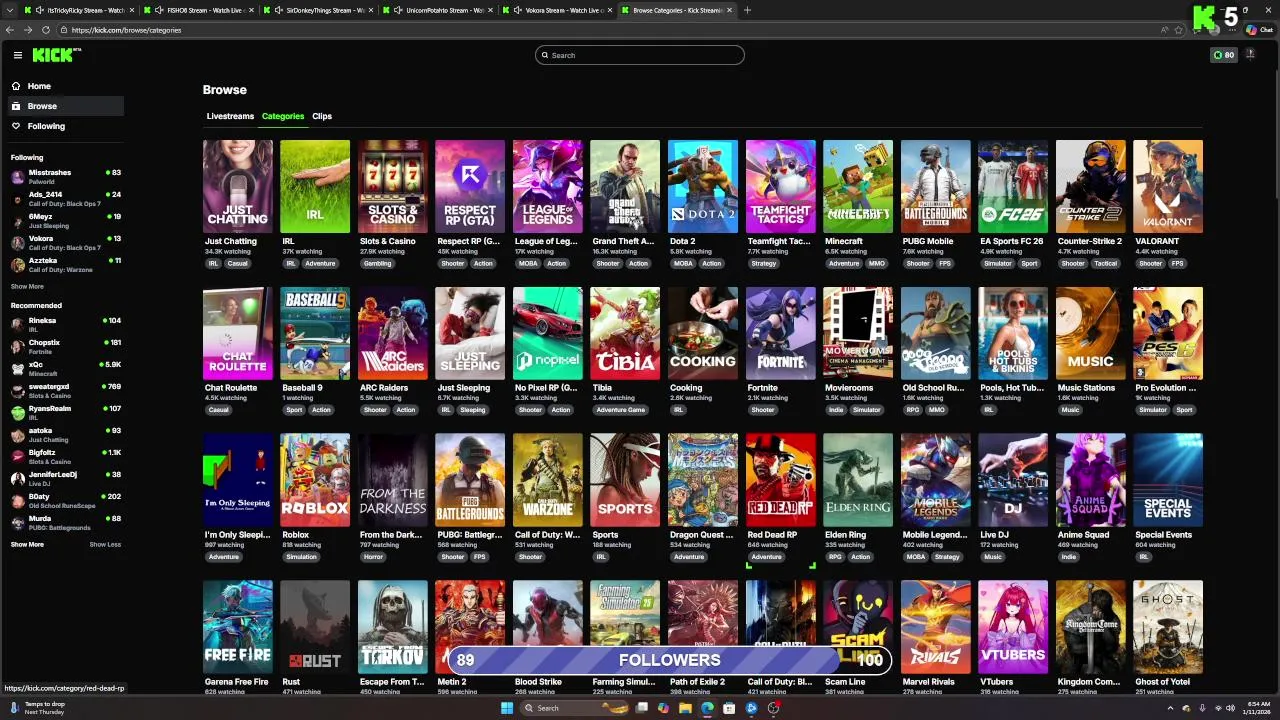Open the profile icon in Kick header
This screenshot has height=720, width=1280.
coord(1250,54)
